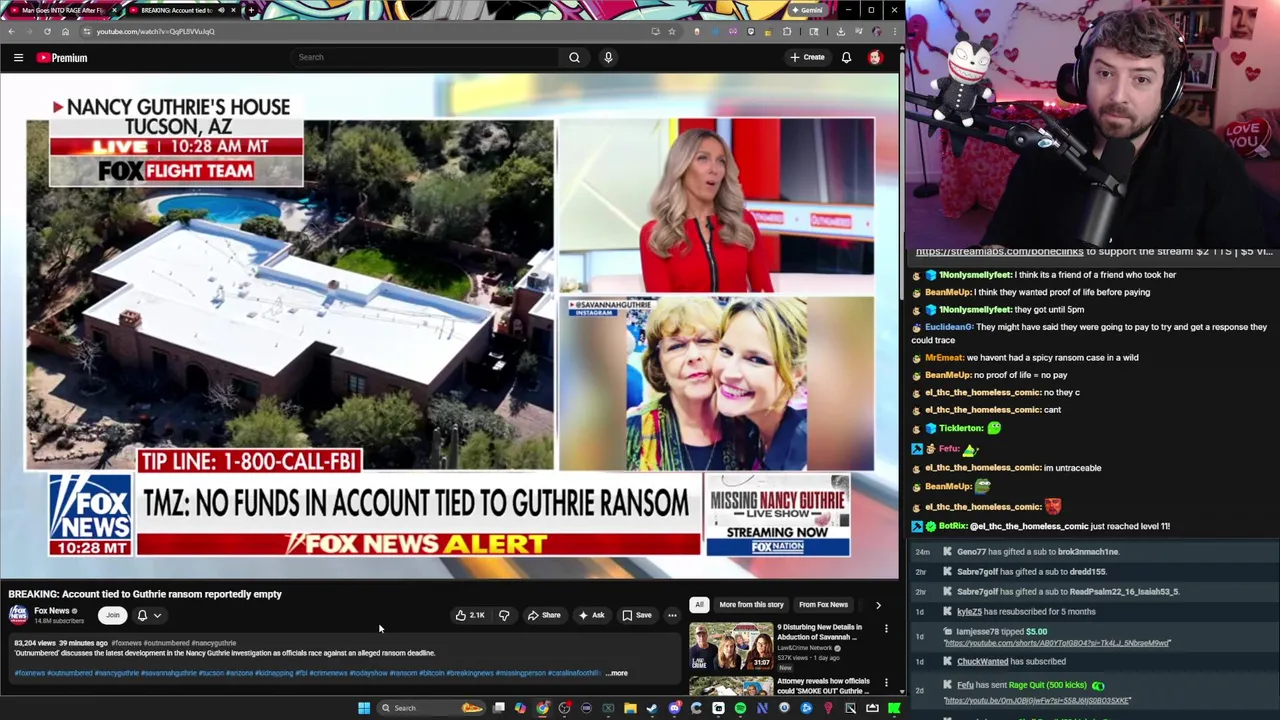This screenshot has width=1280, height=720.
Task: Go back in browser history
Action: point(11,31)
